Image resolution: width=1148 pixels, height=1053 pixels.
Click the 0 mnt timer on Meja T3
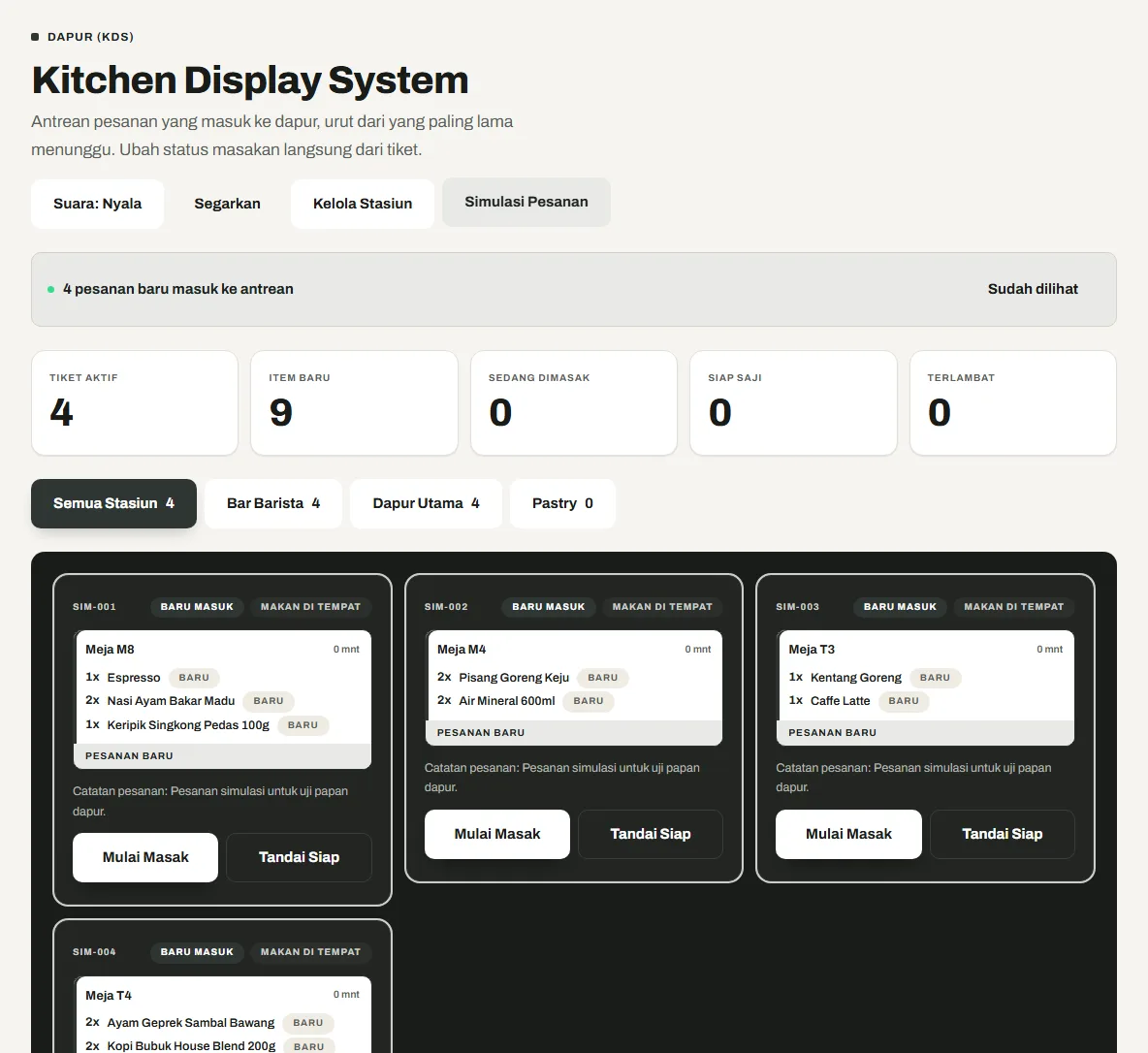click(1049, 650)
